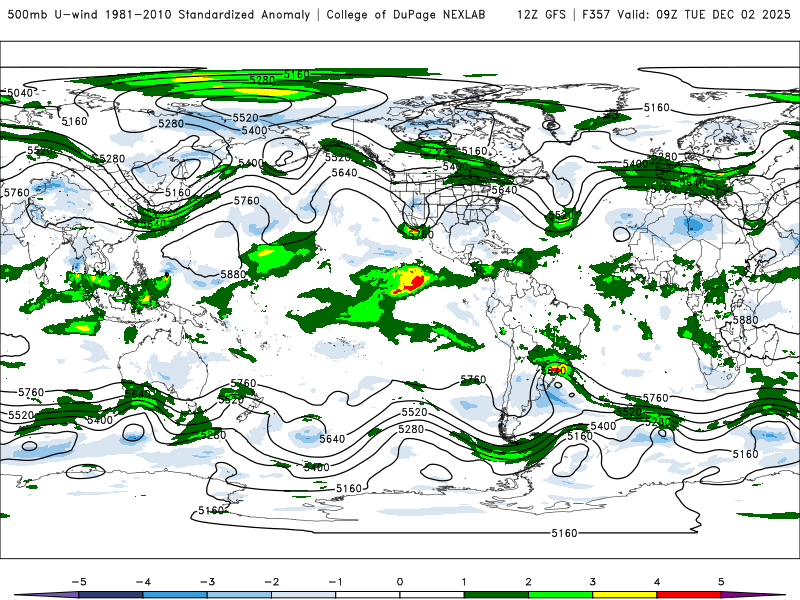Click the colorbar label '-1'
Viewport: 800px width, 600px height.
click(x=336, y=582)
